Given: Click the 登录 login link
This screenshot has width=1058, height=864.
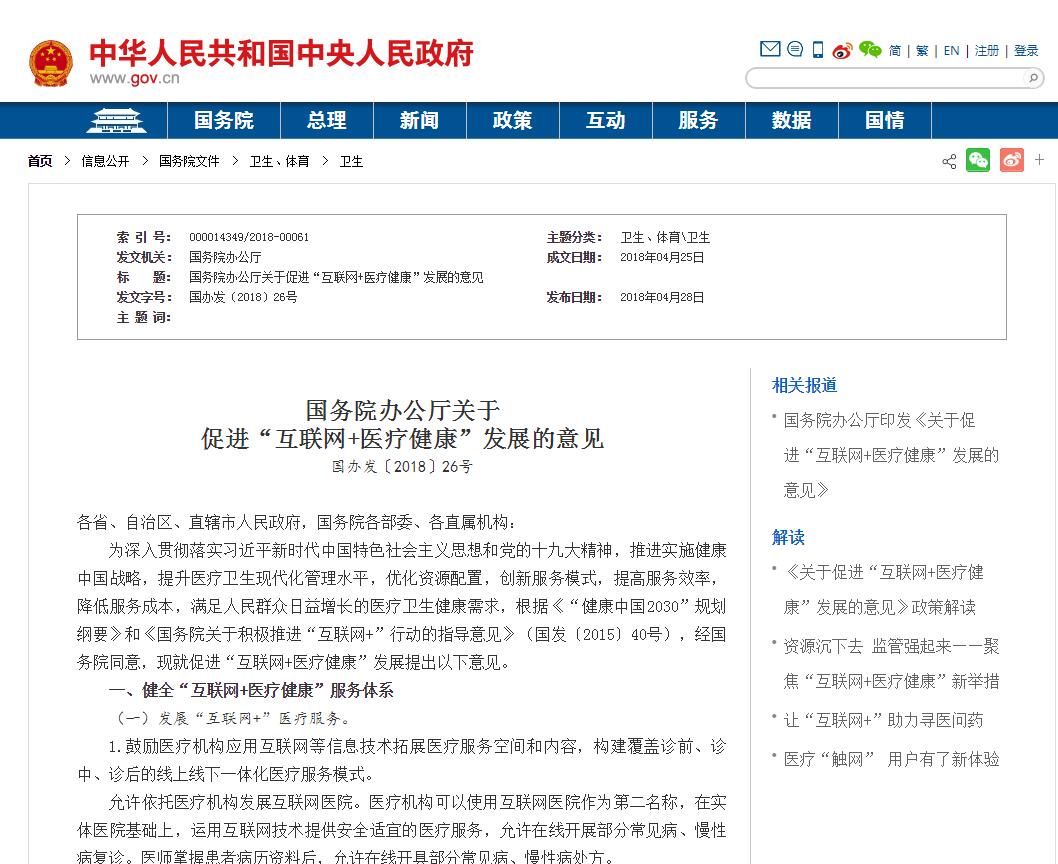Looking at the screenshot, I should 1026,51.
